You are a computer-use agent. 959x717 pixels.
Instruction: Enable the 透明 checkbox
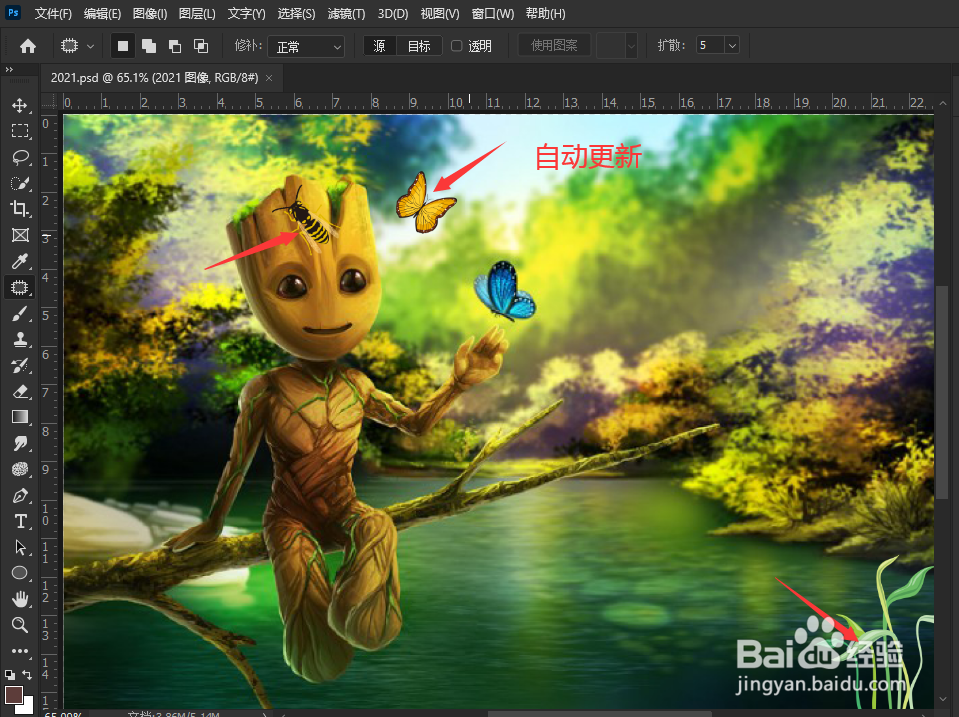point(456,46)
